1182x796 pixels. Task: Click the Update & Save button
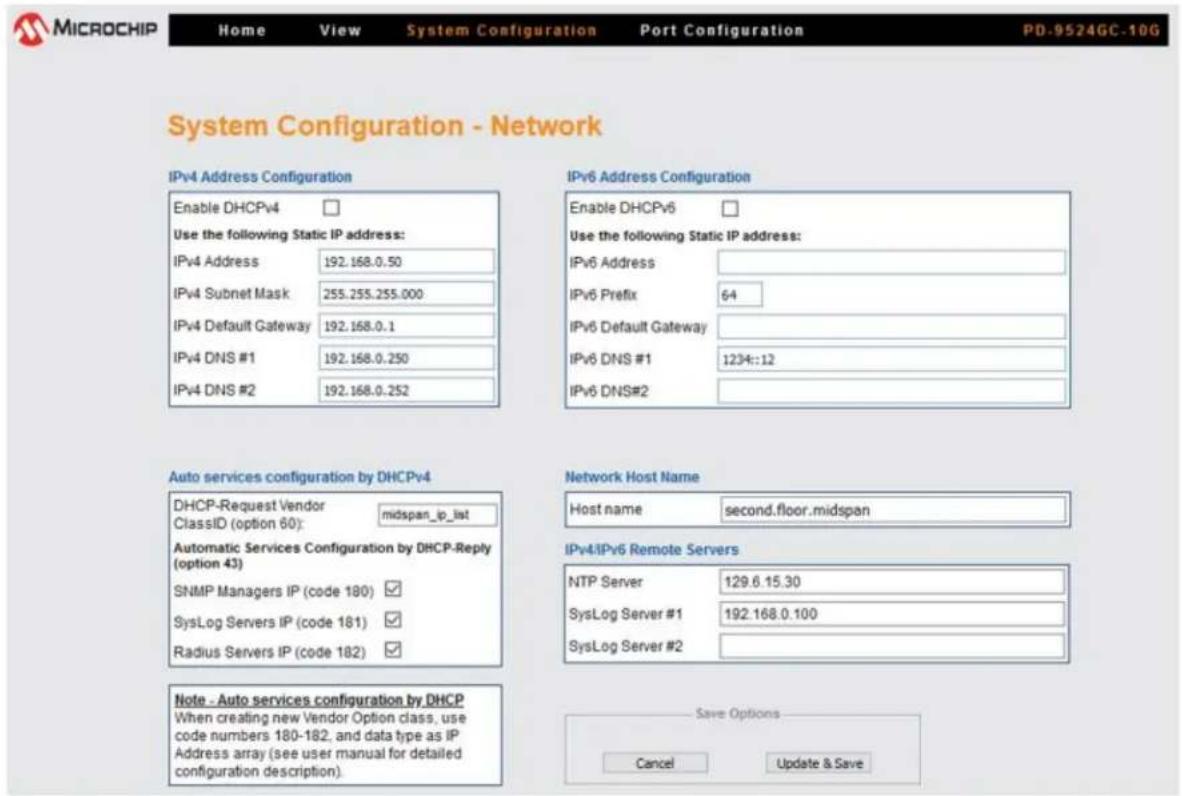tap(819, 763)
